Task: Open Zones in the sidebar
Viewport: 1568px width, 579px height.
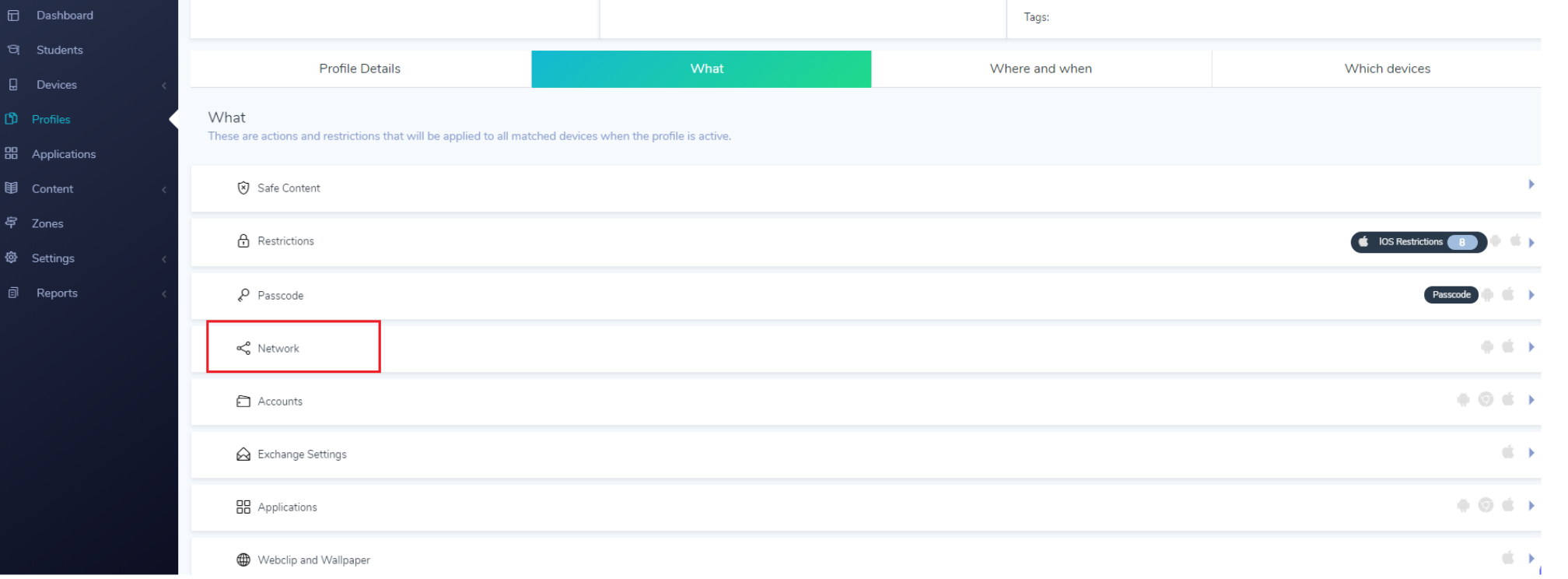Action: click(x=47, y=223)
